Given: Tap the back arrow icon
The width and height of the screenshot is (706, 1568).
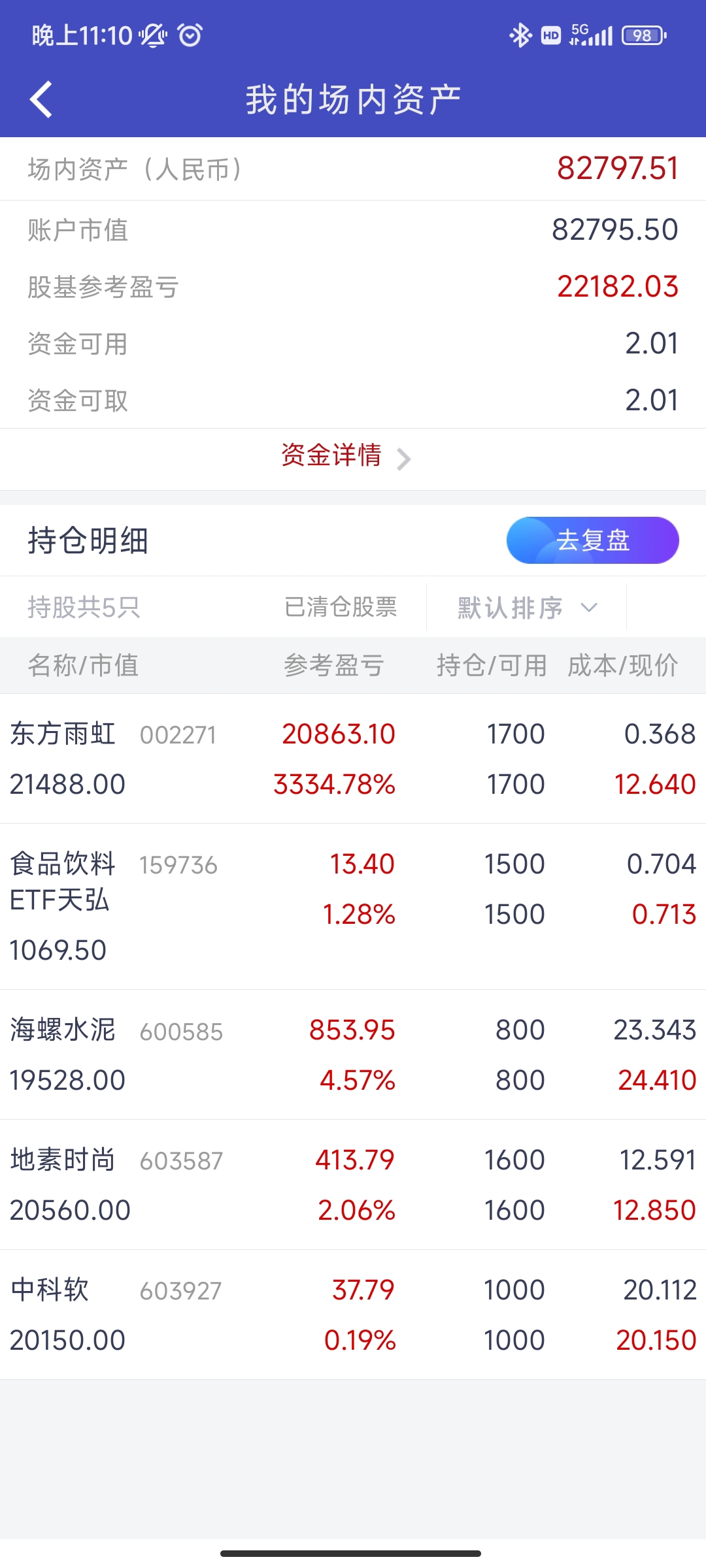Looking at the screenshot, I should point(41,100).
